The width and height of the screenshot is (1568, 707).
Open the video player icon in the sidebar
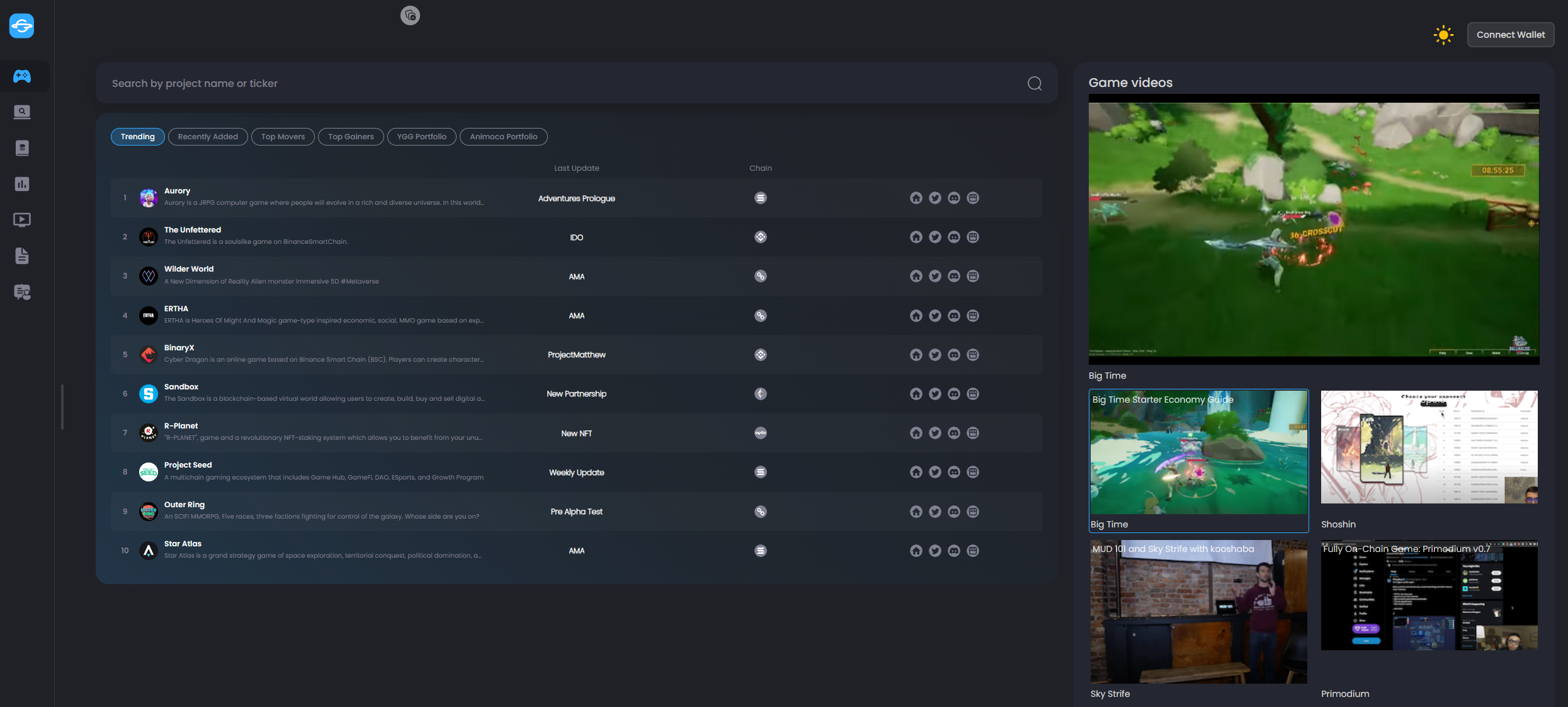pos(22,220)
